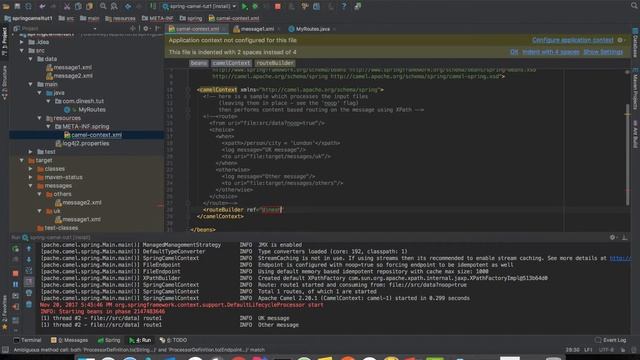
Task: Click the red Stop icon in Run panel
Action: pyautogui.click(x=16, y=273)
